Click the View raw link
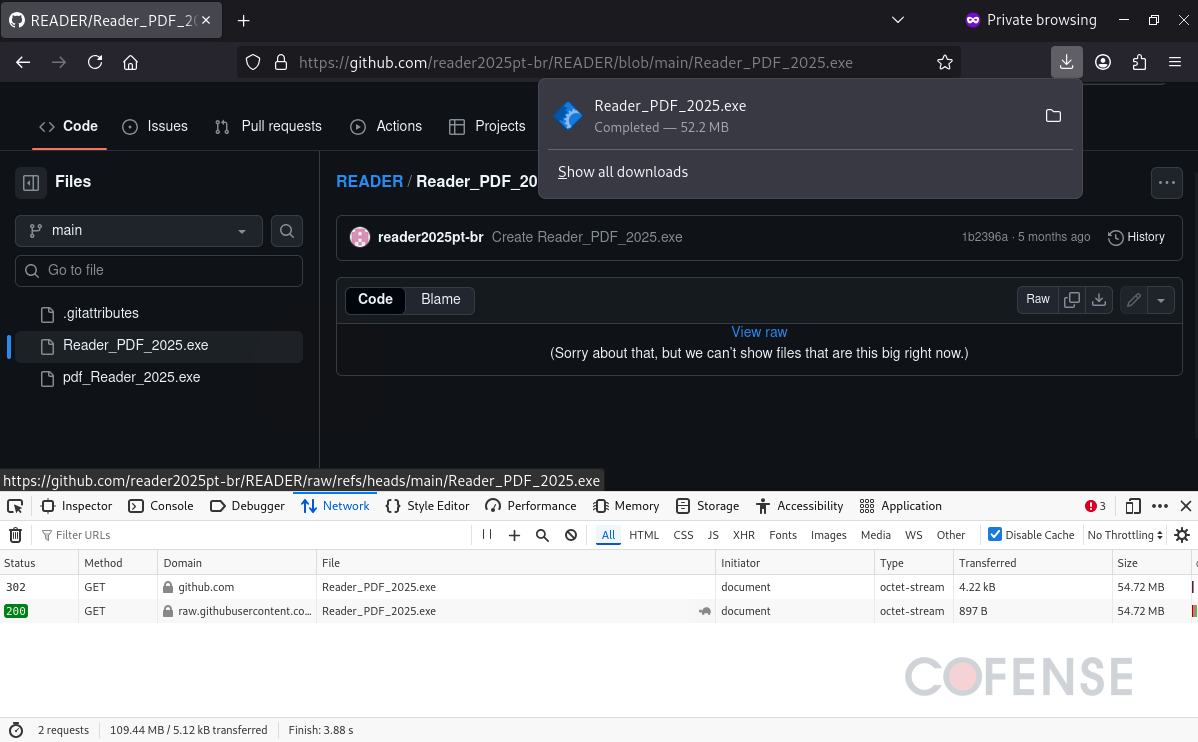This screenshot has width=1198, height=742. click(759, 332)
